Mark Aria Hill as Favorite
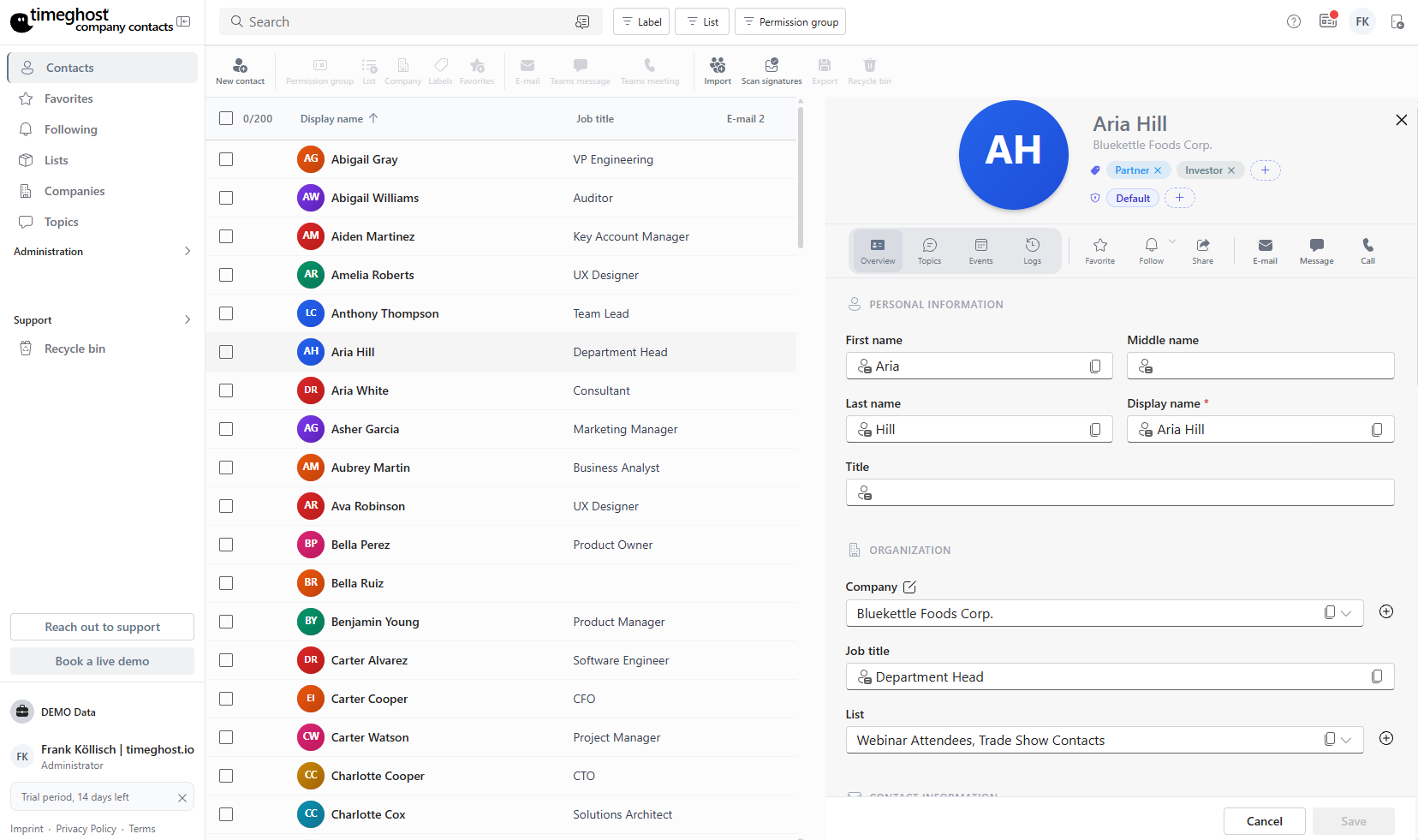The image size is (1418, 840). coord(1100,251)
